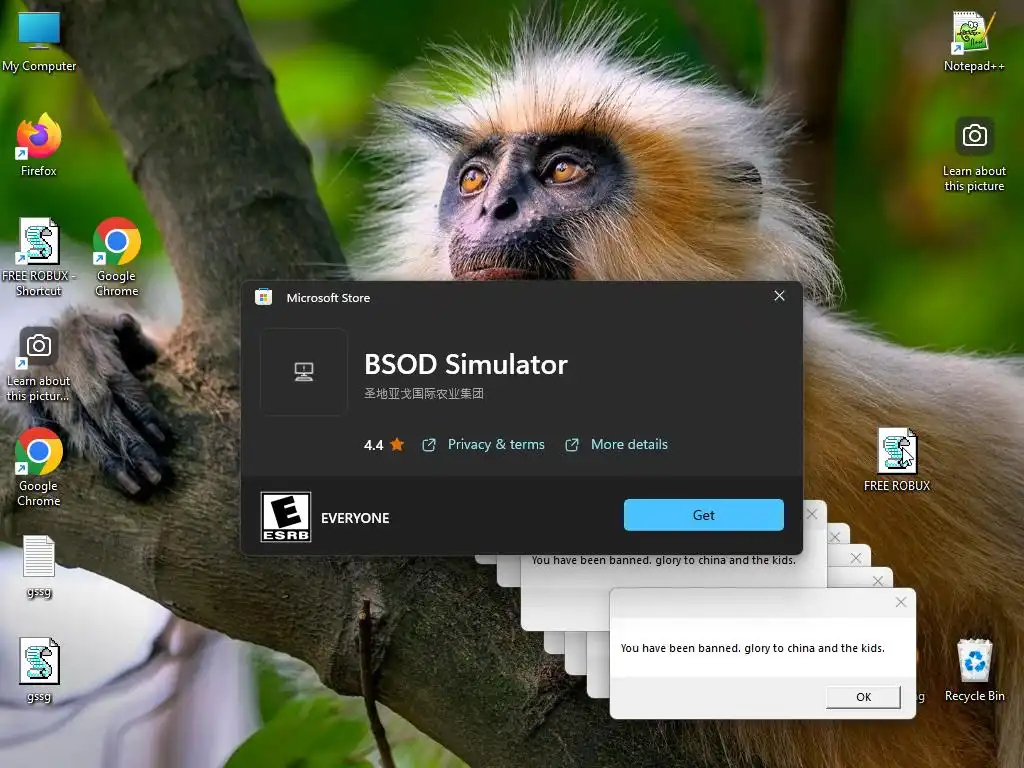Open the Recycle Bin

tap(974, 670)
